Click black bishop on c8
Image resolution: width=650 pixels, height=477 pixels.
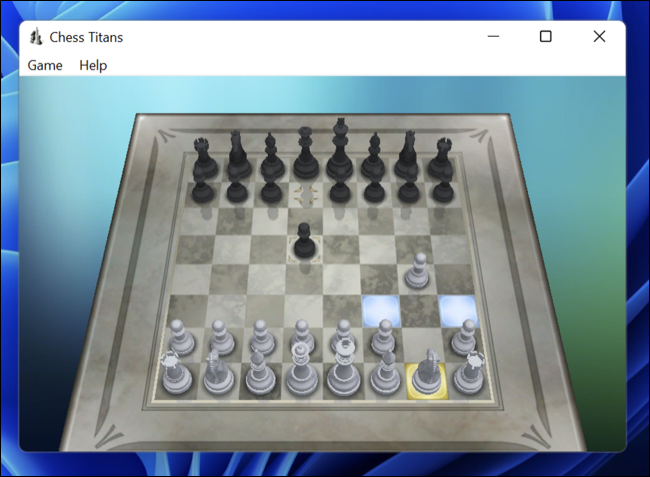[272, 155]
